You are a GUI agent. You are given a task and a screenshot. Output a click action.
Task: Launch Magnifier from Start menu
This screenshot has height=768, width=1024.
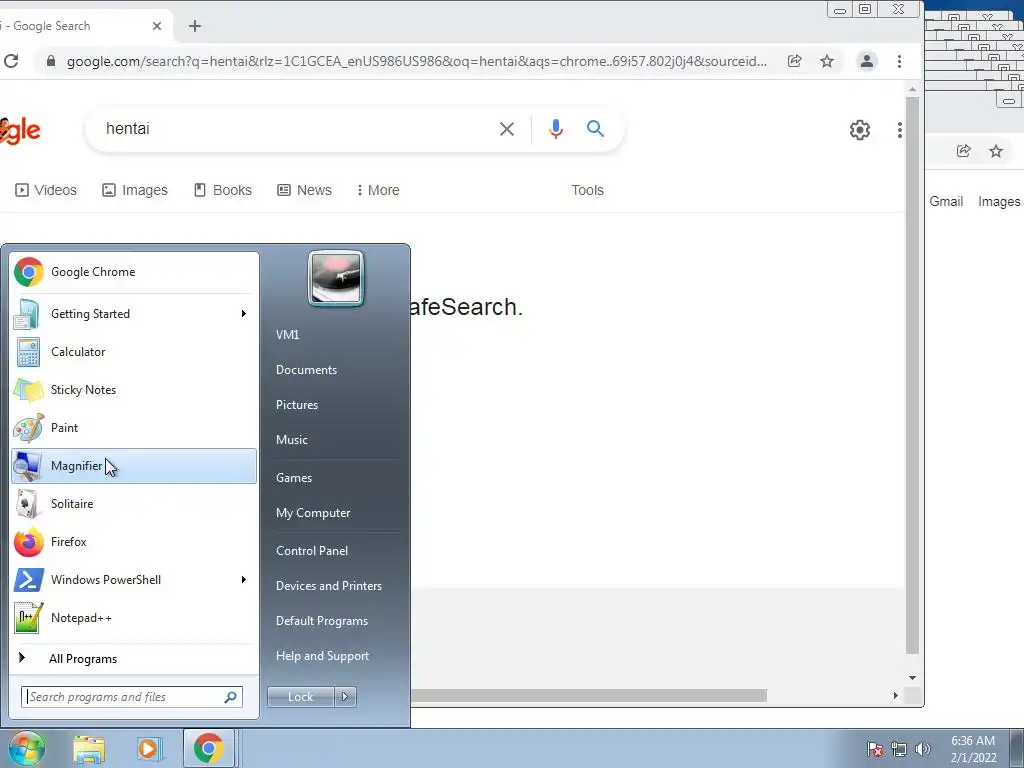(134, 466)
